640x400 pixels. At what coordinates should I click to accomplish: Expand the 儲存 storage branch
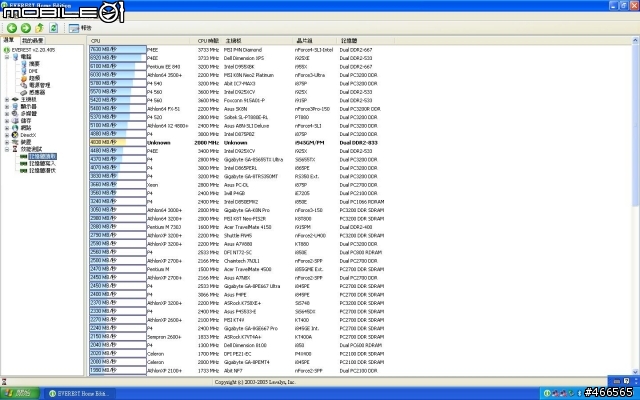coord(7,121)
